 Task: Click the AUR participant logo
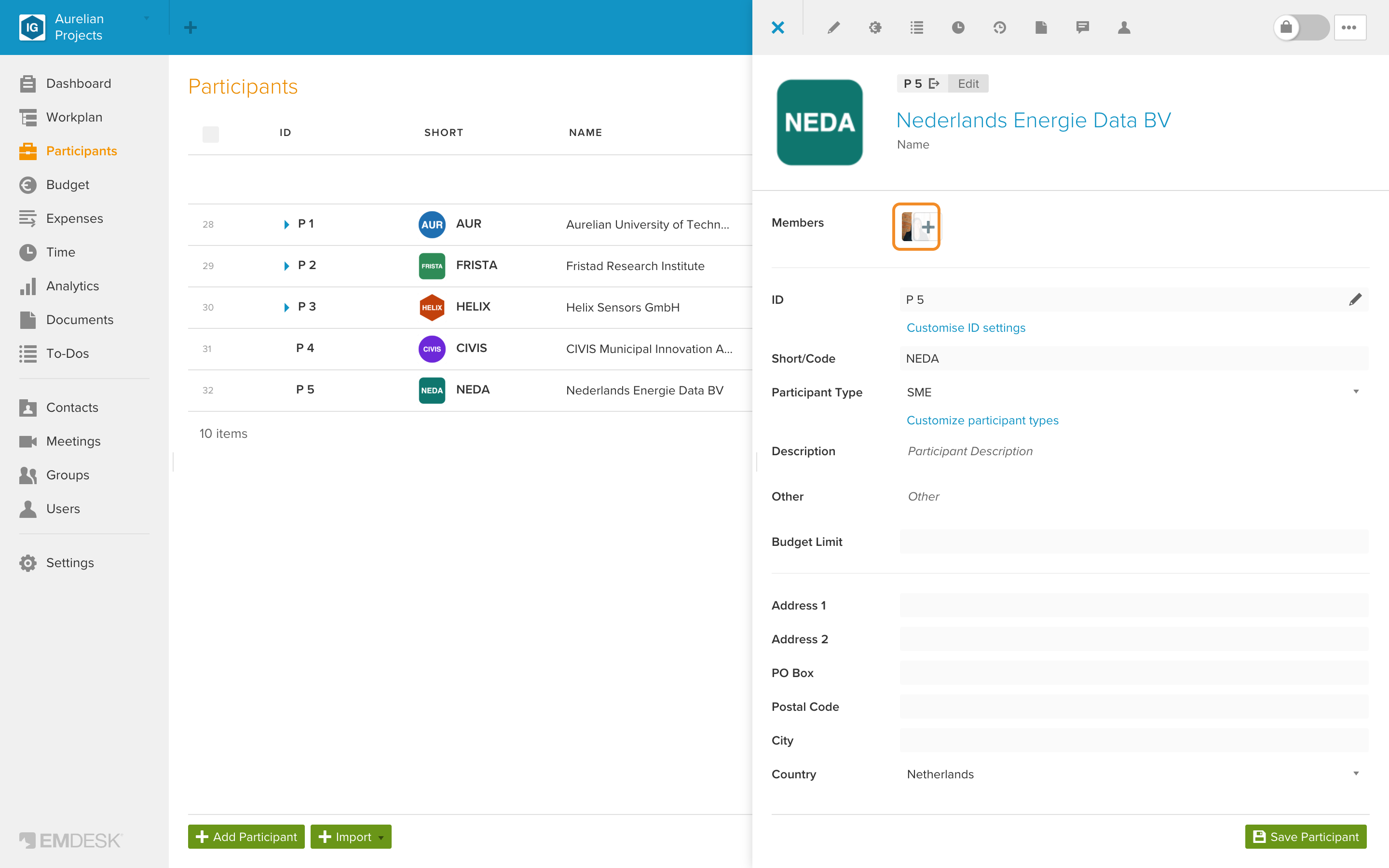432,224
